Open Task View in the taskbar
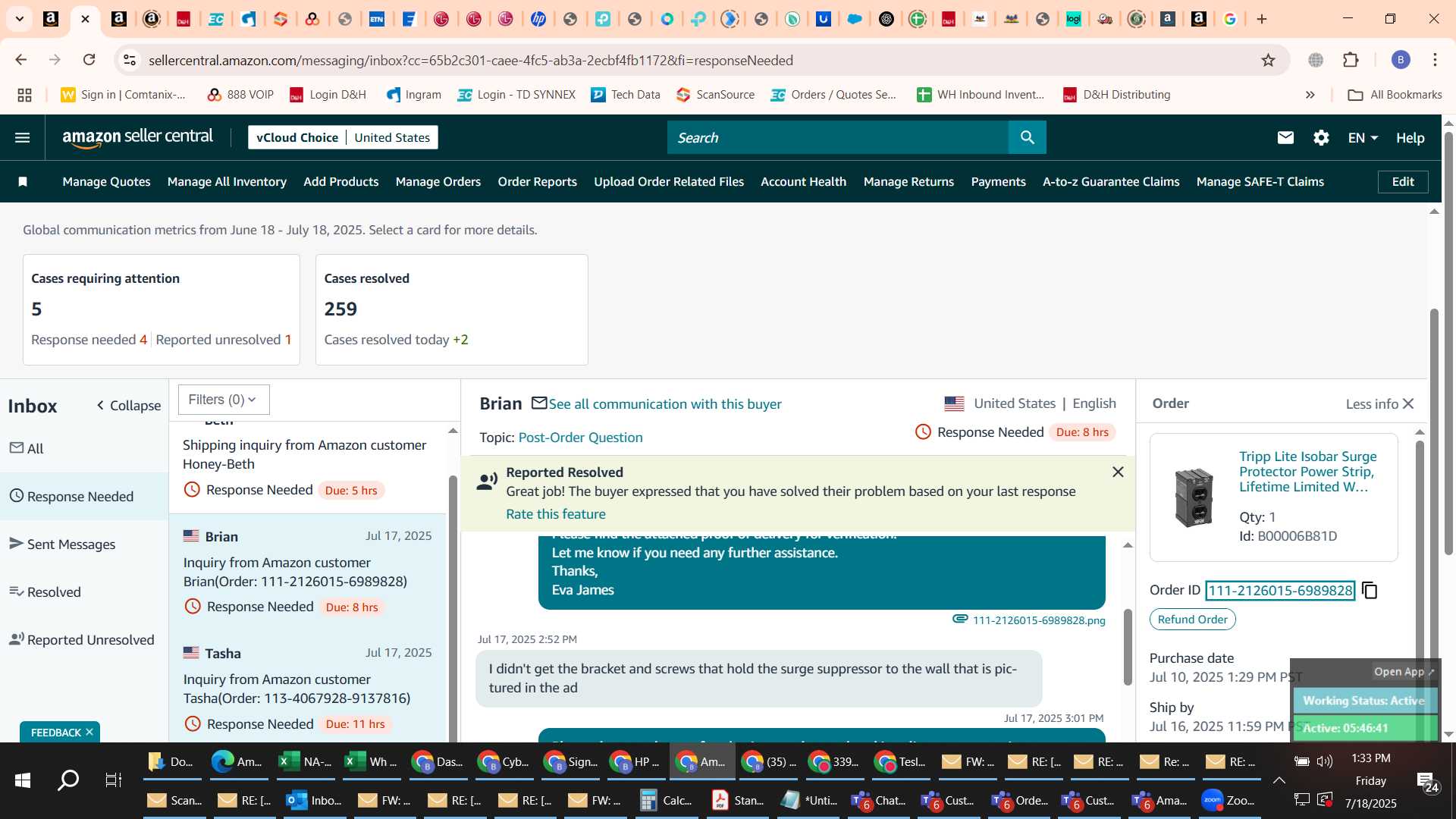Viewport: 1456px width, 819px height. [x=113, y=780]
